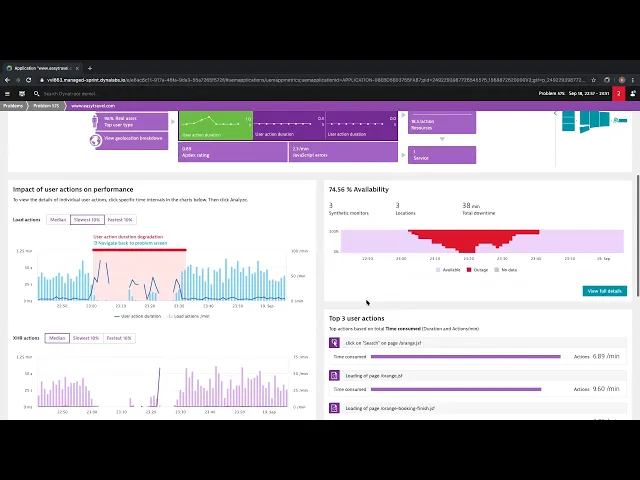The width and height of the screenshot is (640, 480).
Task: Click 'Loading of page /orange.jsf' action
Action: [374, 376]
